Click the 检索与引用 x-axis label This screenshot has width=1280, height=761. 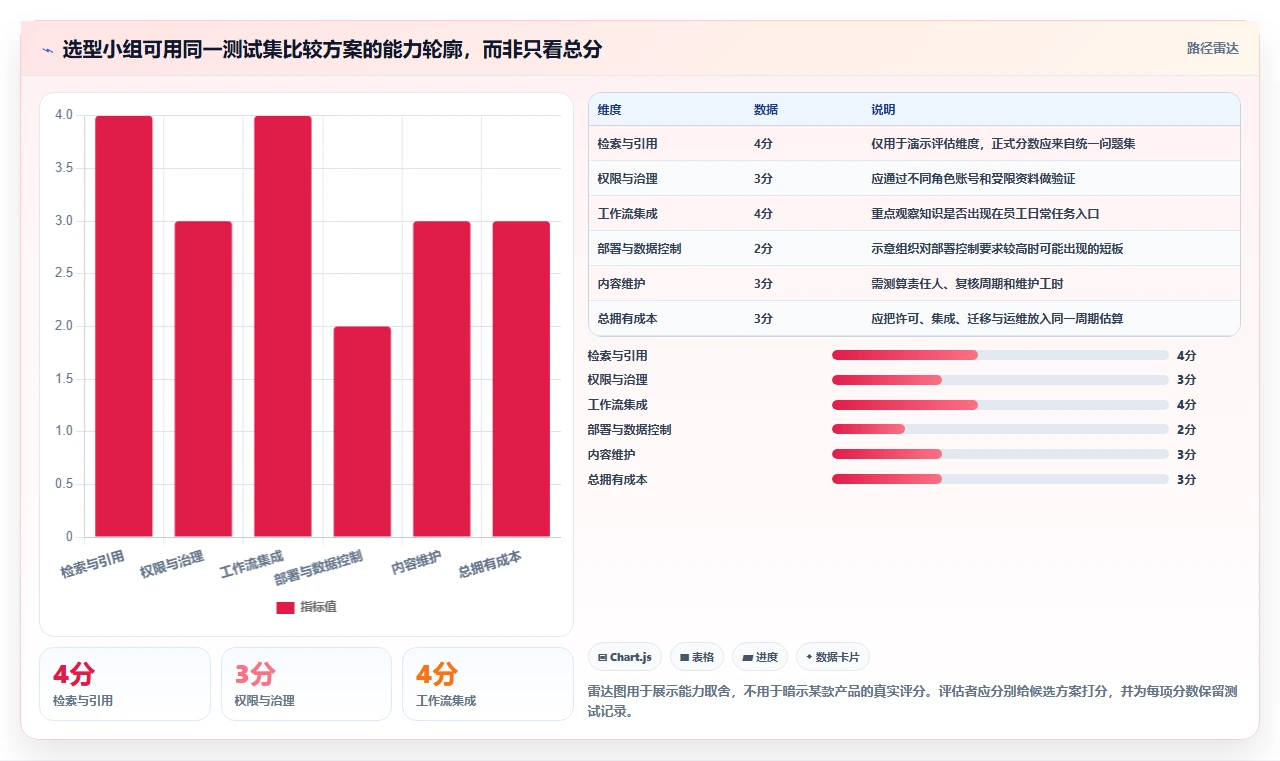(x=92, y=565)
